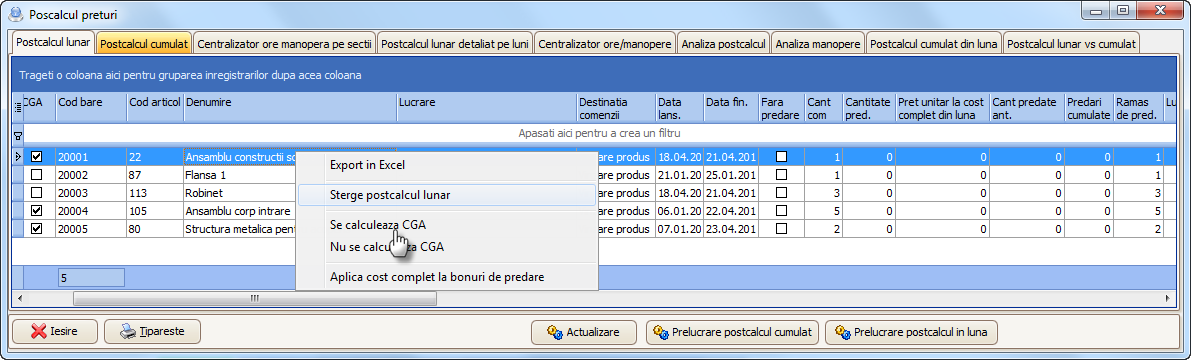
Task: Click Prelucrare postcalcul cumulat button
Action: click(x=732, y=332)
